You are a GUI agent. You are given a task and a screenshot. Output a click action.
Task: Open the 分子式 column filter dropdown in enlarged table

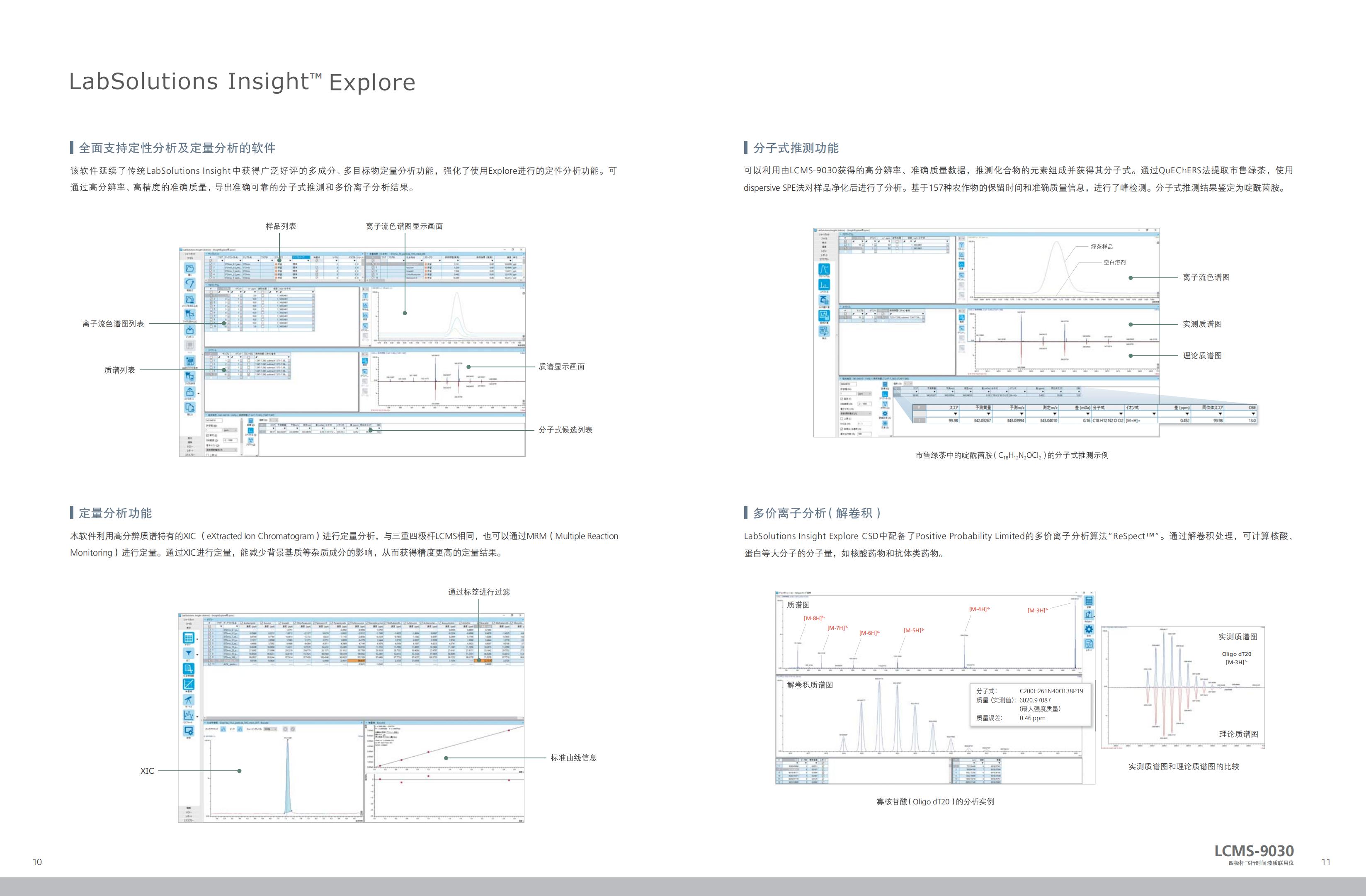[x=1120, y=414]
